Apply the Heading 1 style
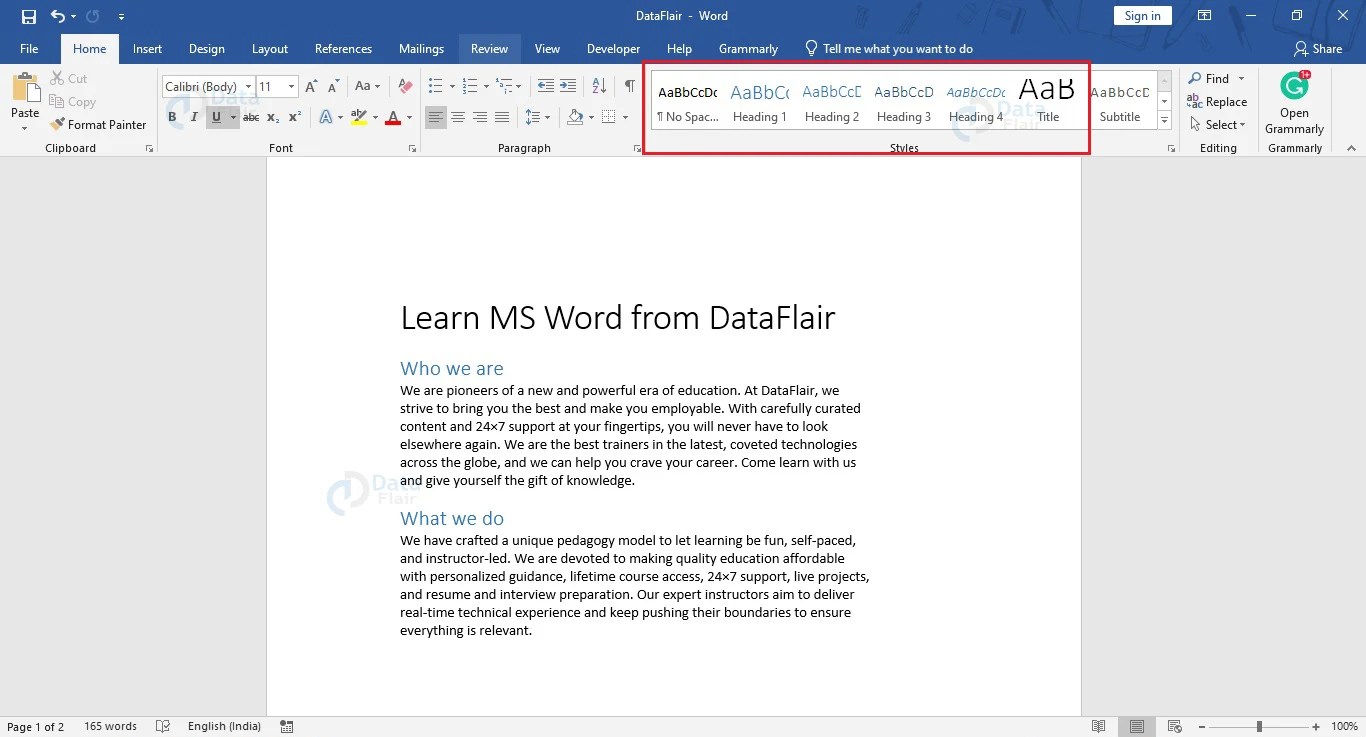The width and height of the screenshot is (1366, 737). [759, 102]
